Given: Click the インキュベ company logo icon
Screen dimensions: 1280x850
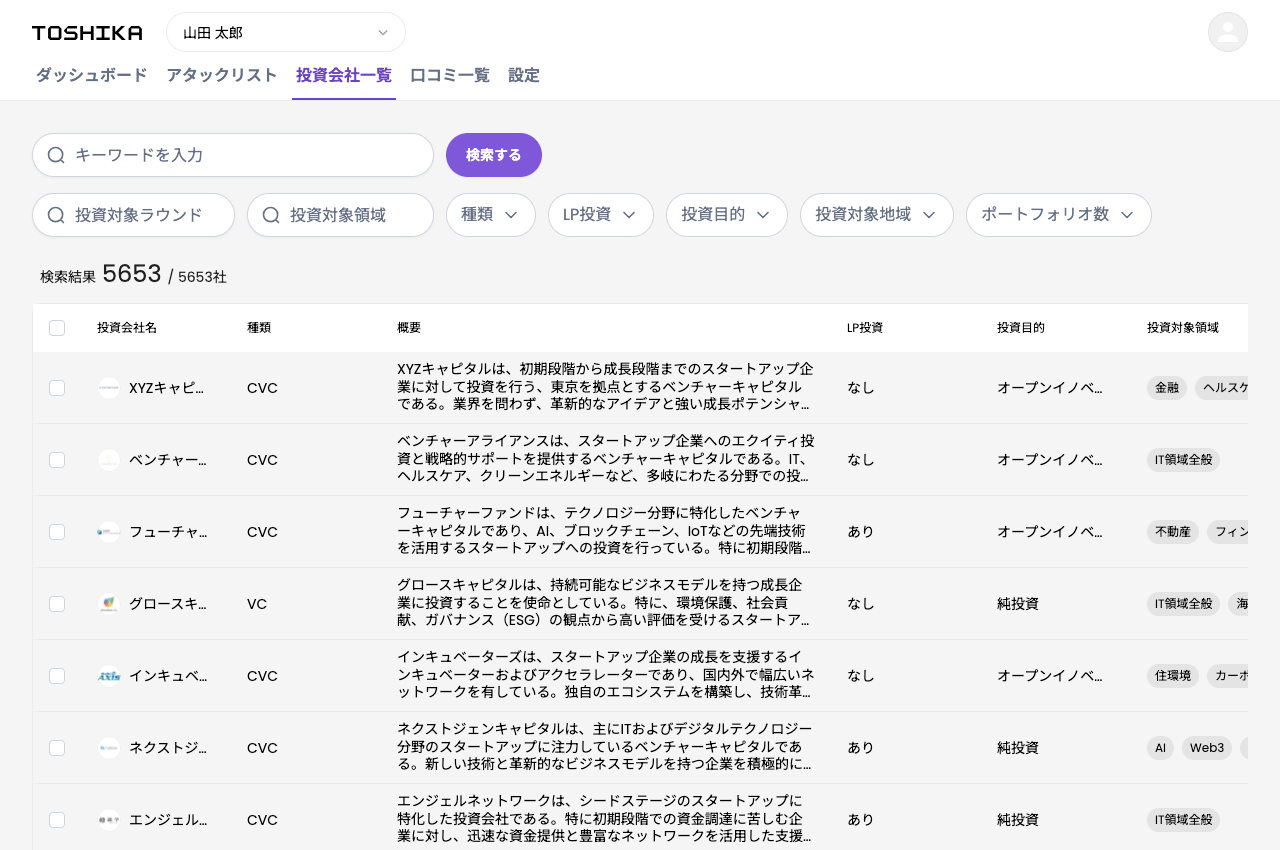Looking at the screenshot, I should tap(109, 676).
